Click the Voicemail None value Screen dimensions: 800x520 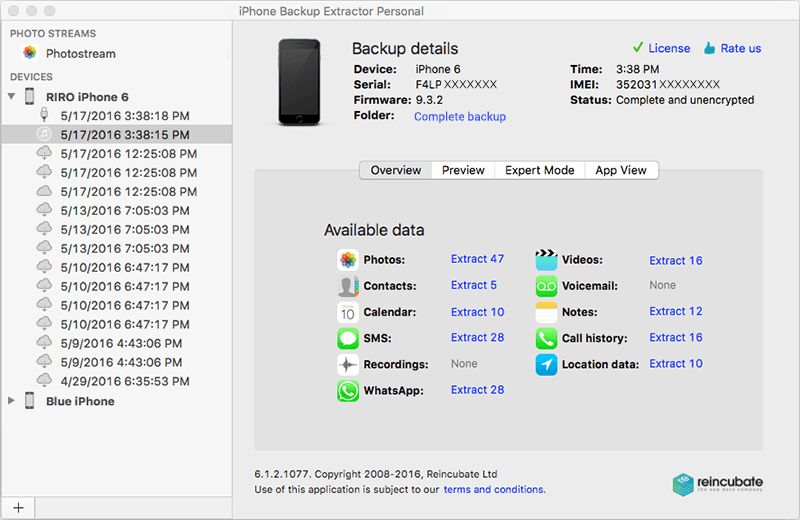click(x=662, y=285)
